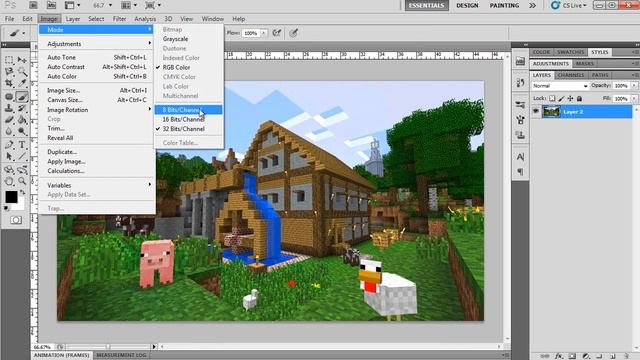This screenshot has width=640, height=360.
Task: Switch to the Swatches tab
Action: [571, 52]
